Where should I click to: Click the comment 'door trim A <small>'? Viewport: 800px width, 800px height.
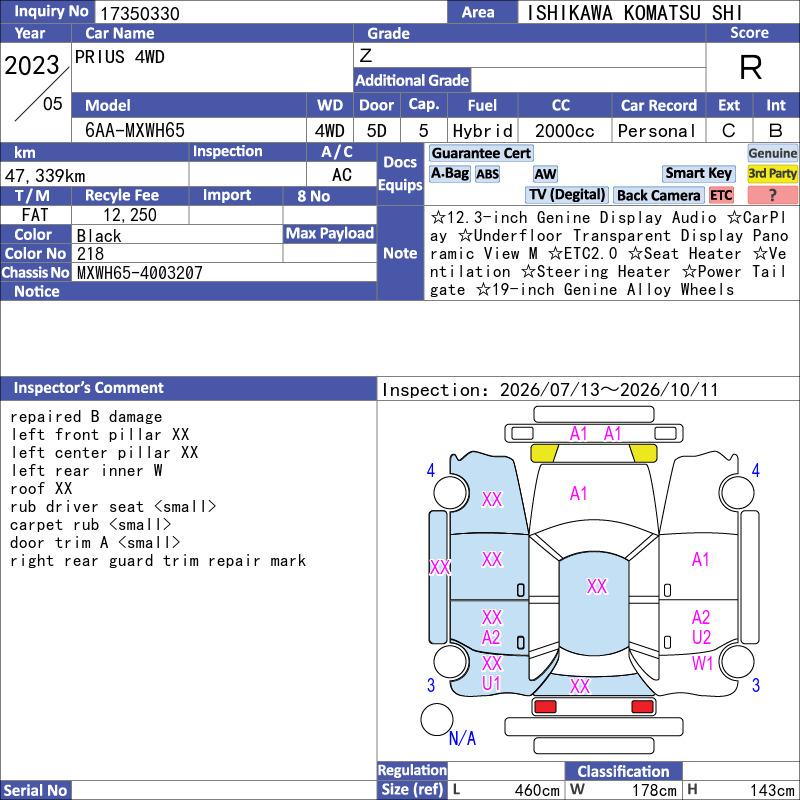95,542
